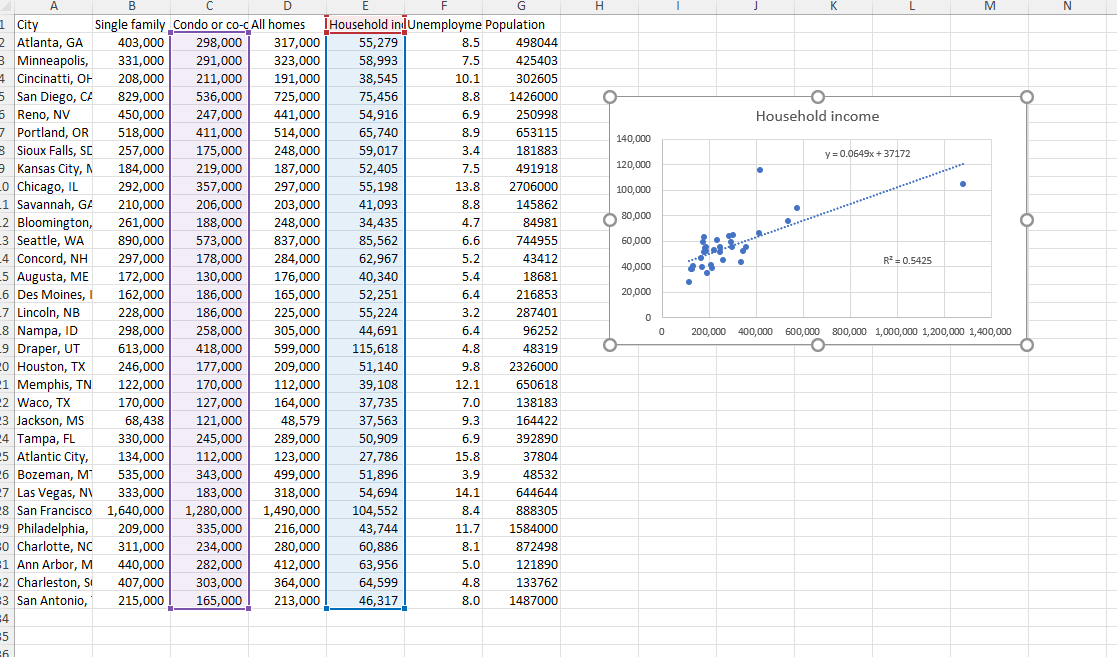Click single family value 1,640,000

pyautogui.click(x=132, y=510)
